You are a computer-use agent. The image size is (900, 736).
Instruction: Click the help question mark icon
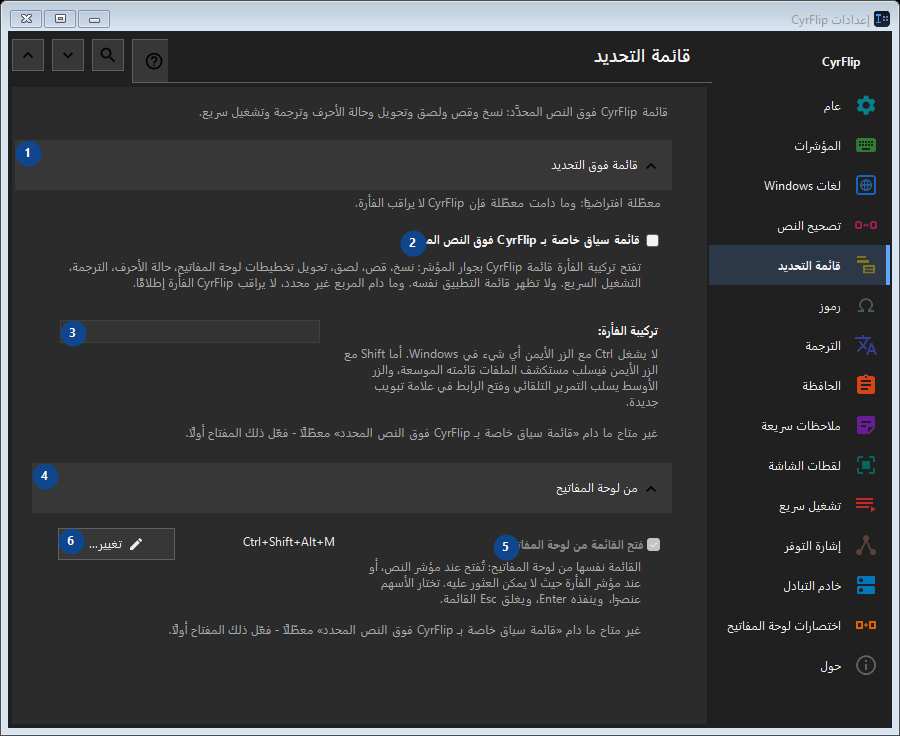pyautogui.click(x=154, y=61)
